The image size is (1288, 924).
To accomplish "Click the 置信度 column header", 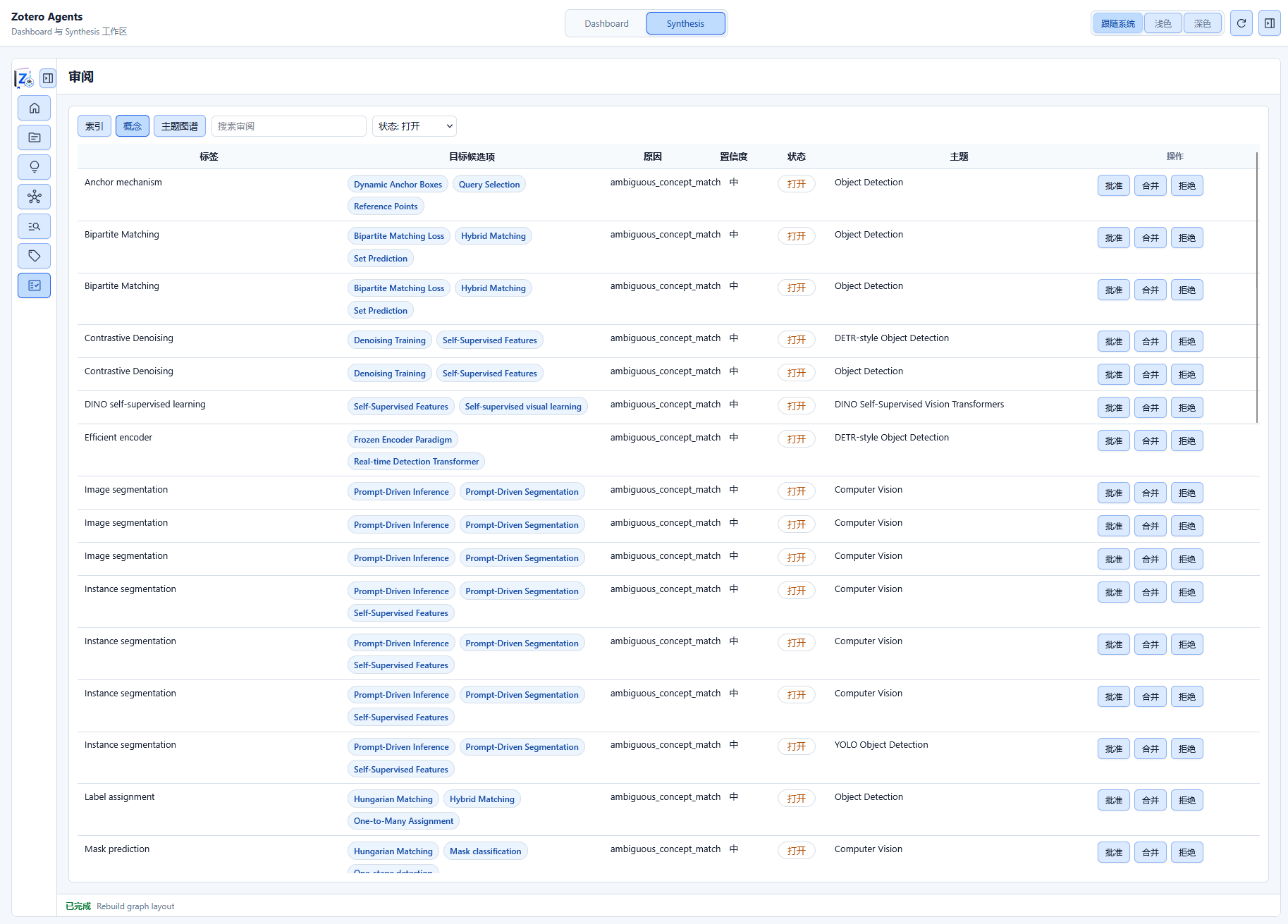I will pos(733,156).
